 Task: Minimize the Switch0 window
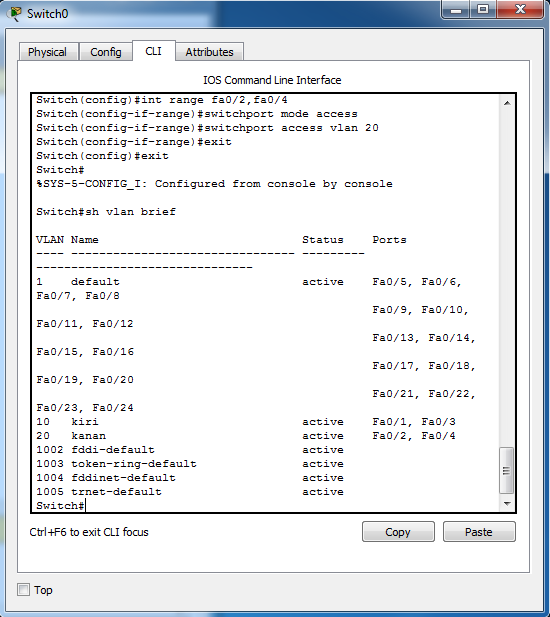pyautogui.click(x=456, y=10)
